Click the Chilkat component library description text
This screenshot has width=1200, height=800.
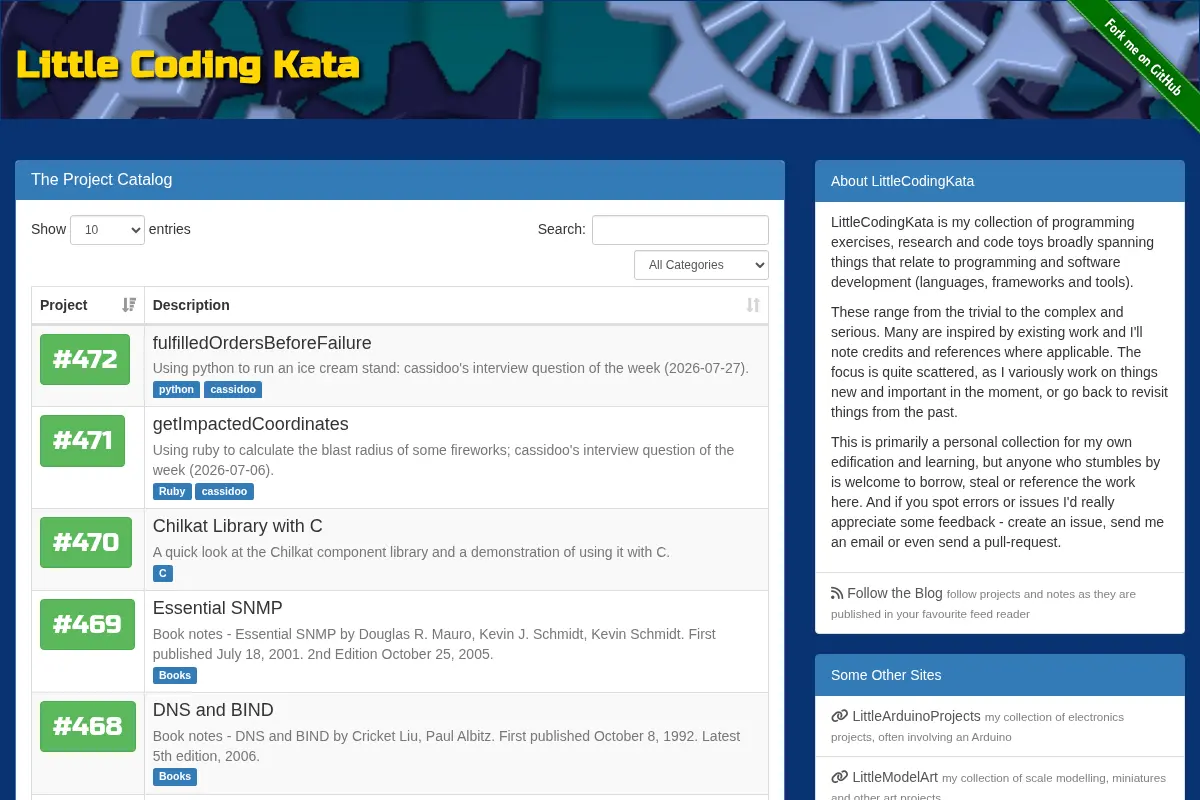click(411, 552)
